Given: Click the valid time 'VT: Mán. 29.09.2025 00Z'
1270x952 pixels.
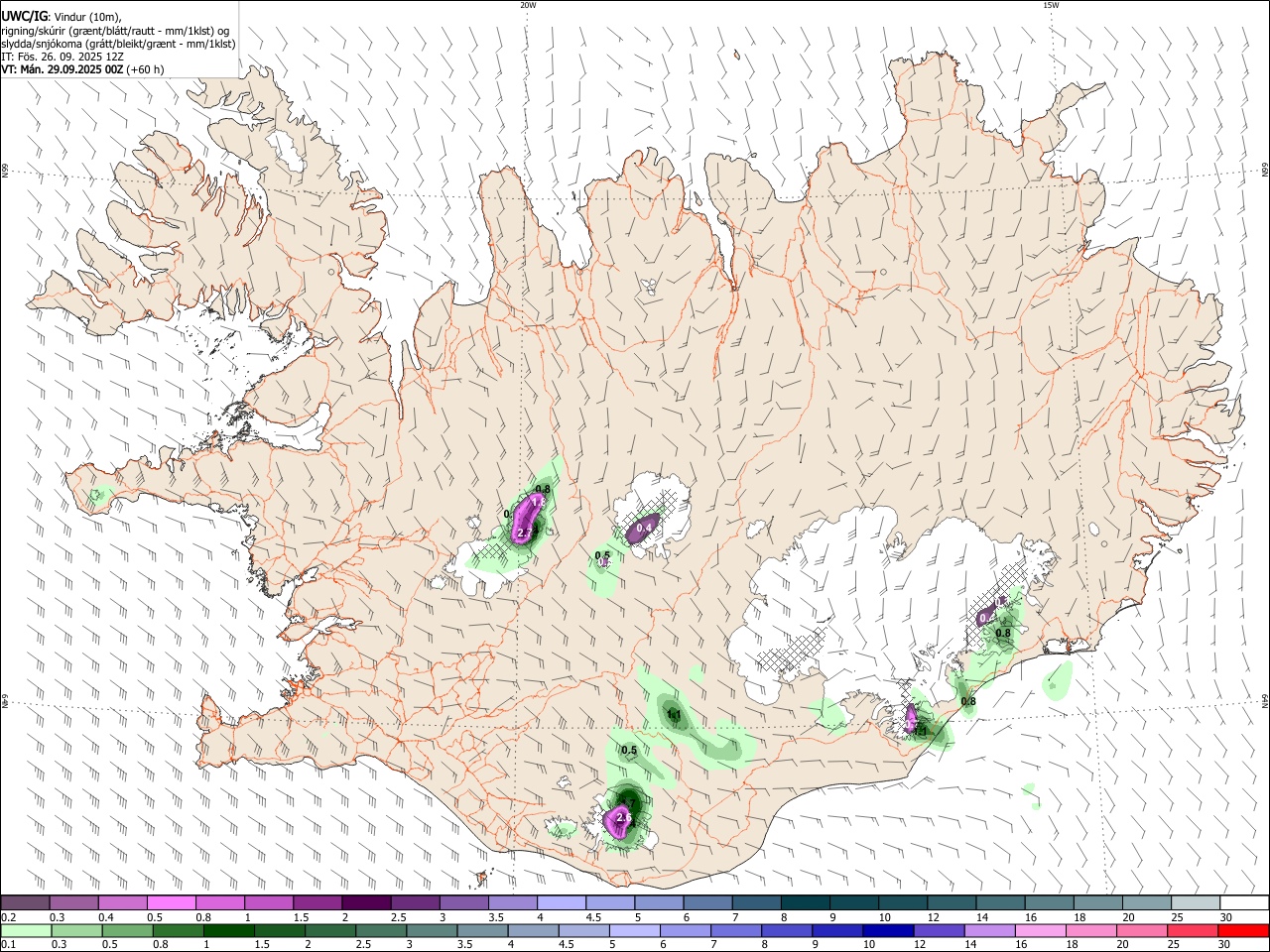Looking at the screenshot, I should pyautogui.click(x=62, y=69).
